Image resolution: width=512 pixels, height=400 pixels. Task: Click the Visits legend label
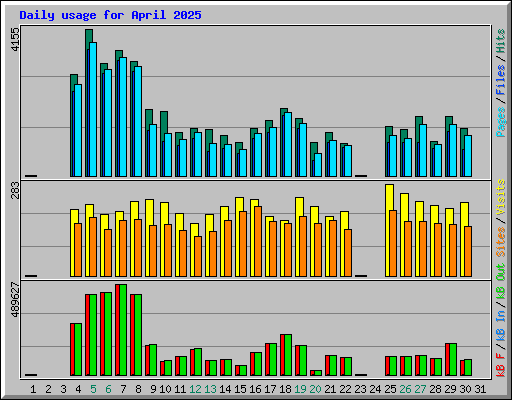(501, 197)
